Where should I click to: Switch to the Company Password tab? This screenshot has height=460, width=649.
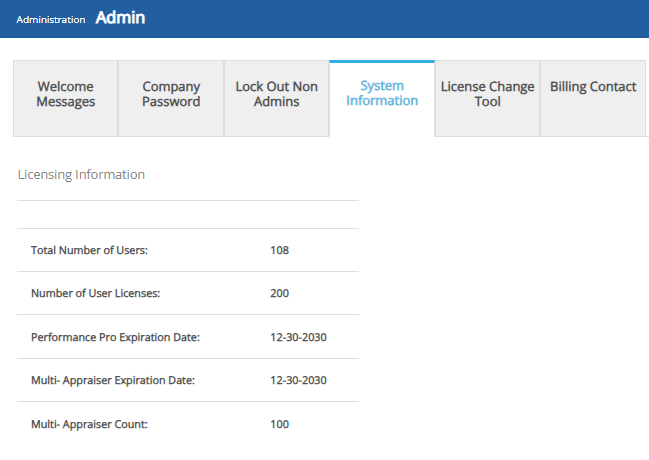click(171, 95)
